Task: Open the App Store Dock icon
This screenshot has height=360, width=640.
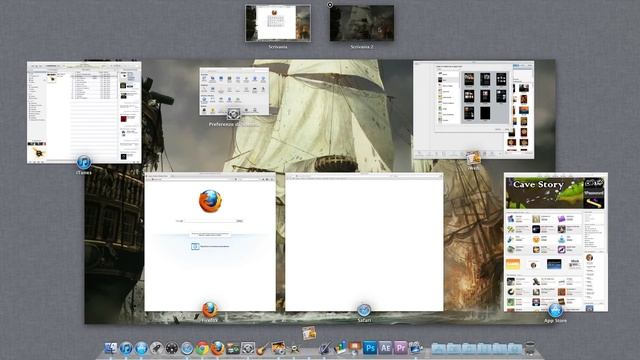Action: coord(142,348)
